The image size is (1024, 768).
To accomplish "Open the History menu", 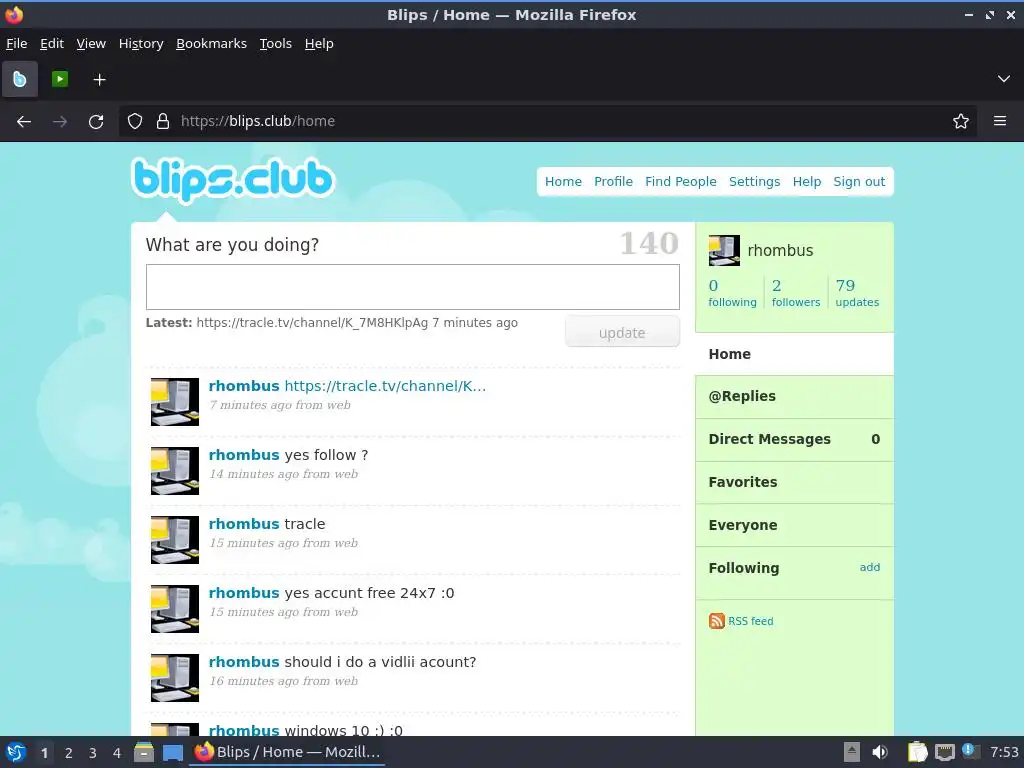I will pyautogui.click(x=141, y=44).
